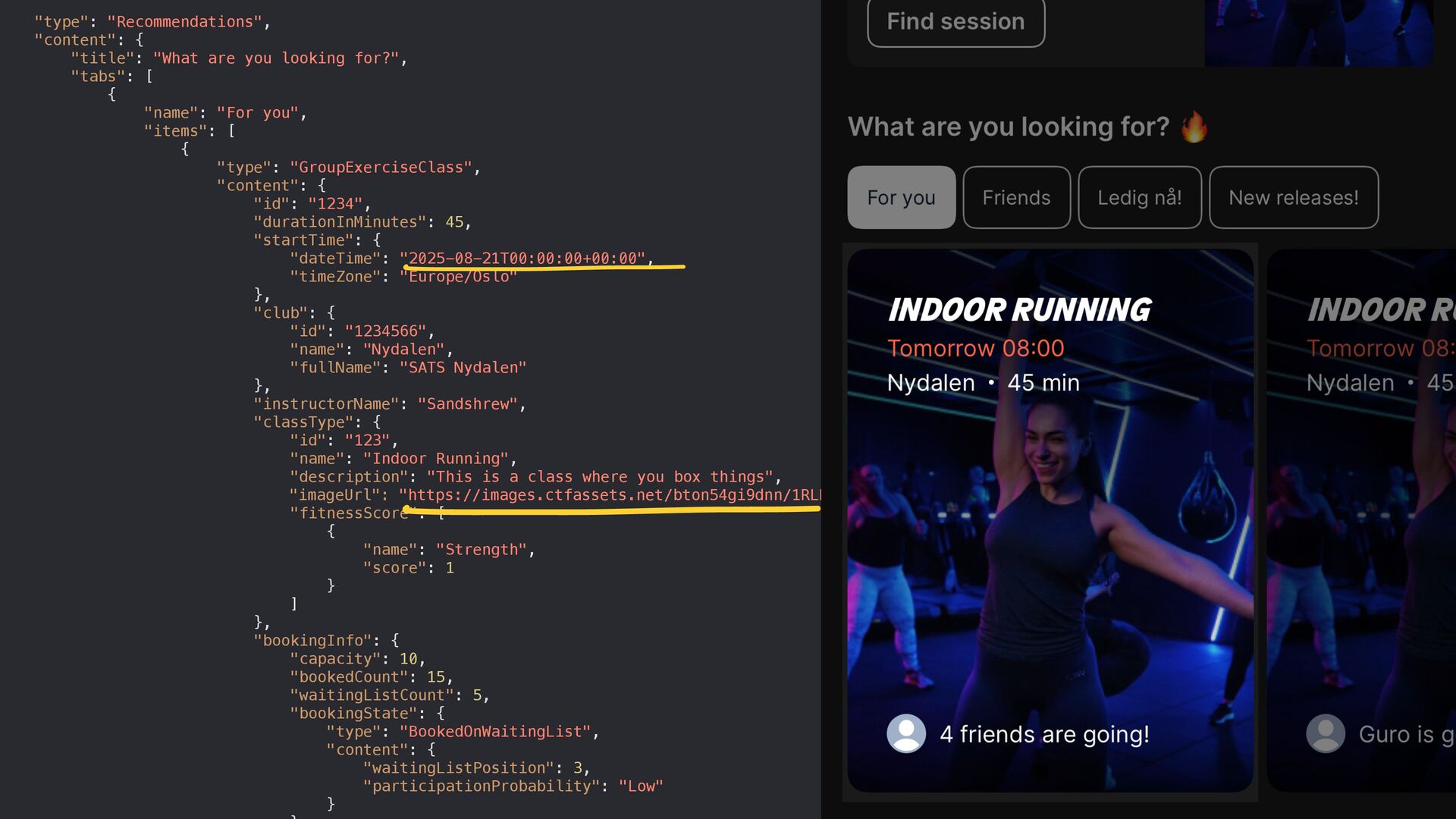The width and height of the screenshot is (1456, 819).
Task: Open the Ledig nå! tab
Action: tap(1139, 198)
